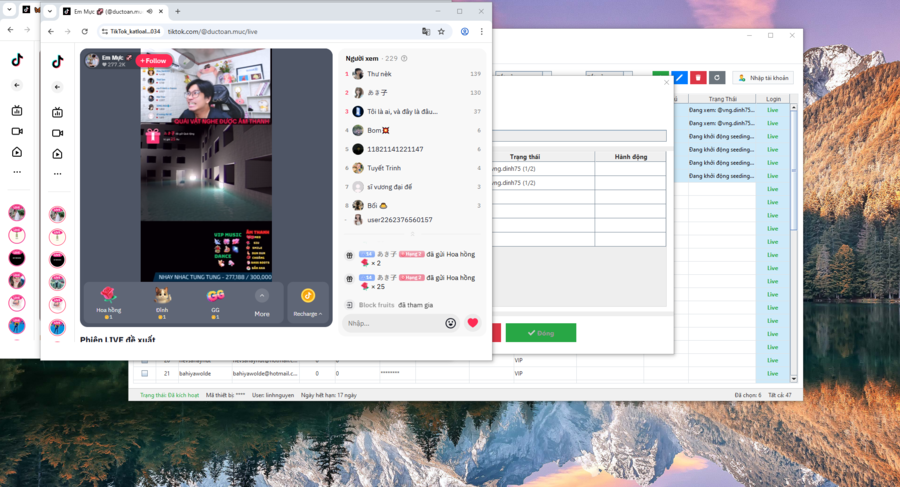
Task: Open the LIVE icon in front TikTok sidebar
Action: point(57,113)
